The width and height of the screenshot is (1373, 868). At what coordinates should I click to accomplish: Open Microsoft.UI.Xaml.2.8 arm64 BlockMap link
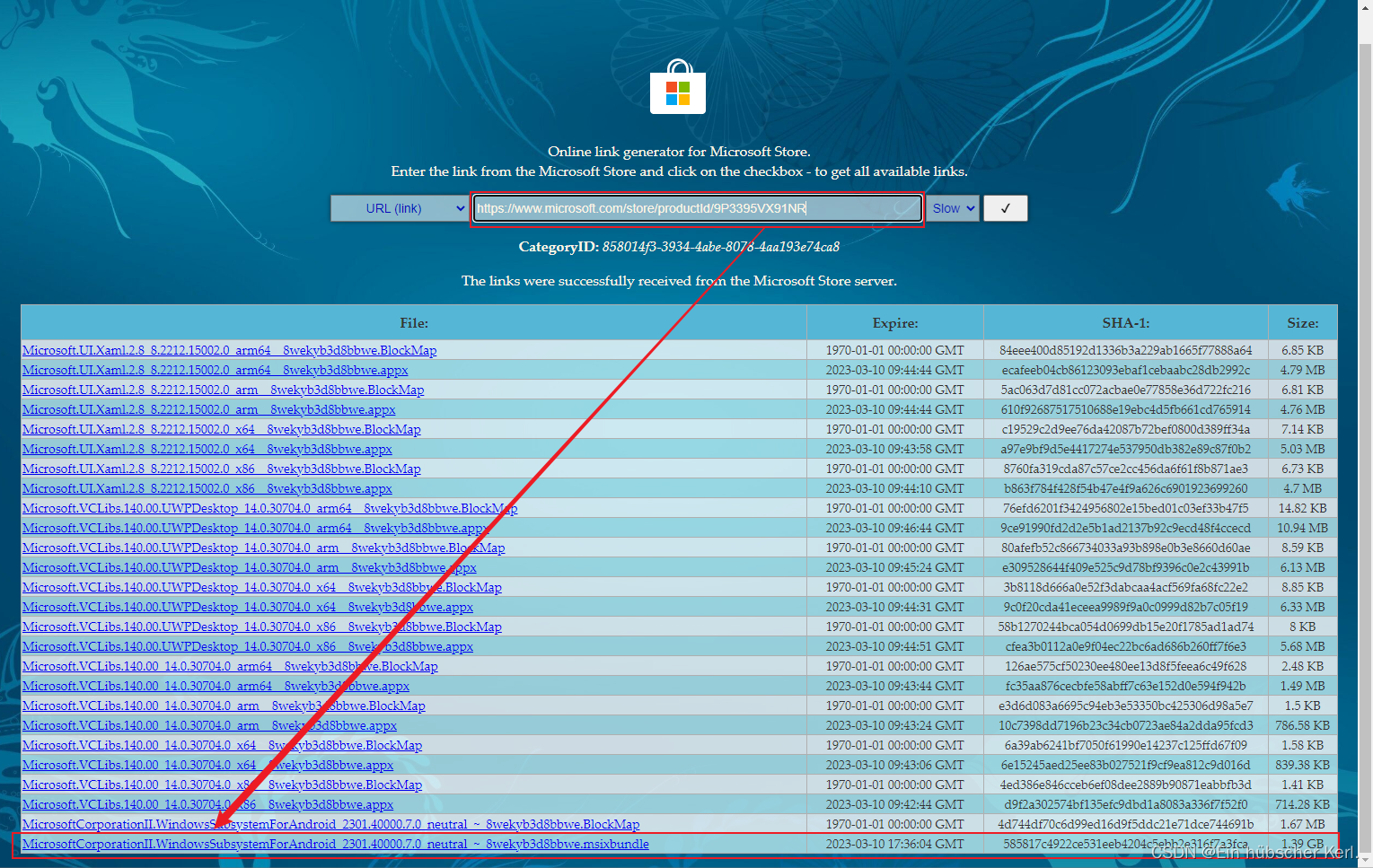230,350
